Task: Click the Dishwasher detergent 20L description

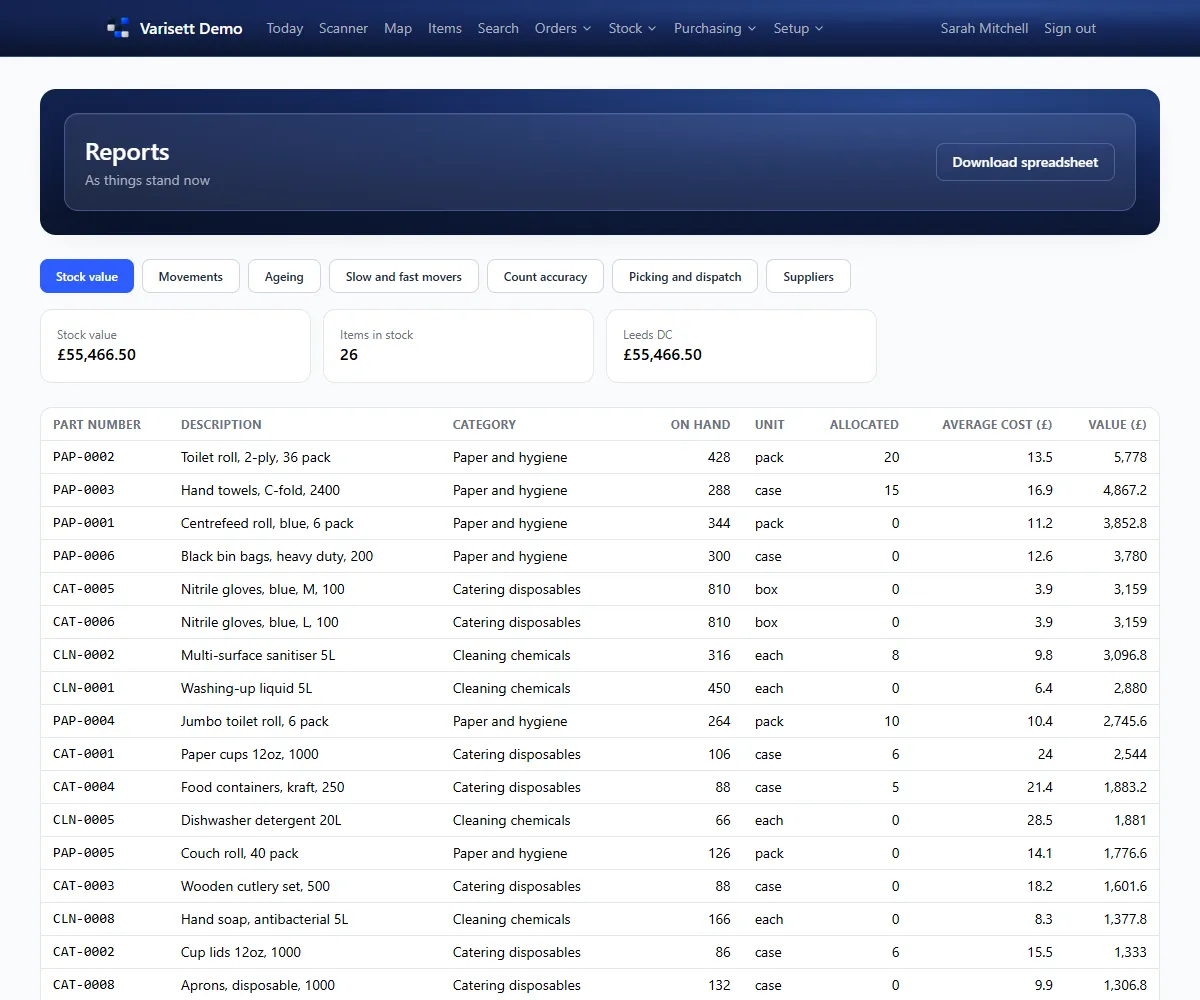Action: click(x=261, y=820)
